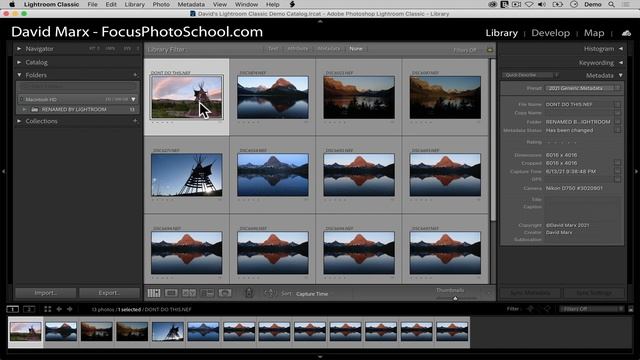Open the Library menu
Screen dimensions: 640x360
coord(135,4)
